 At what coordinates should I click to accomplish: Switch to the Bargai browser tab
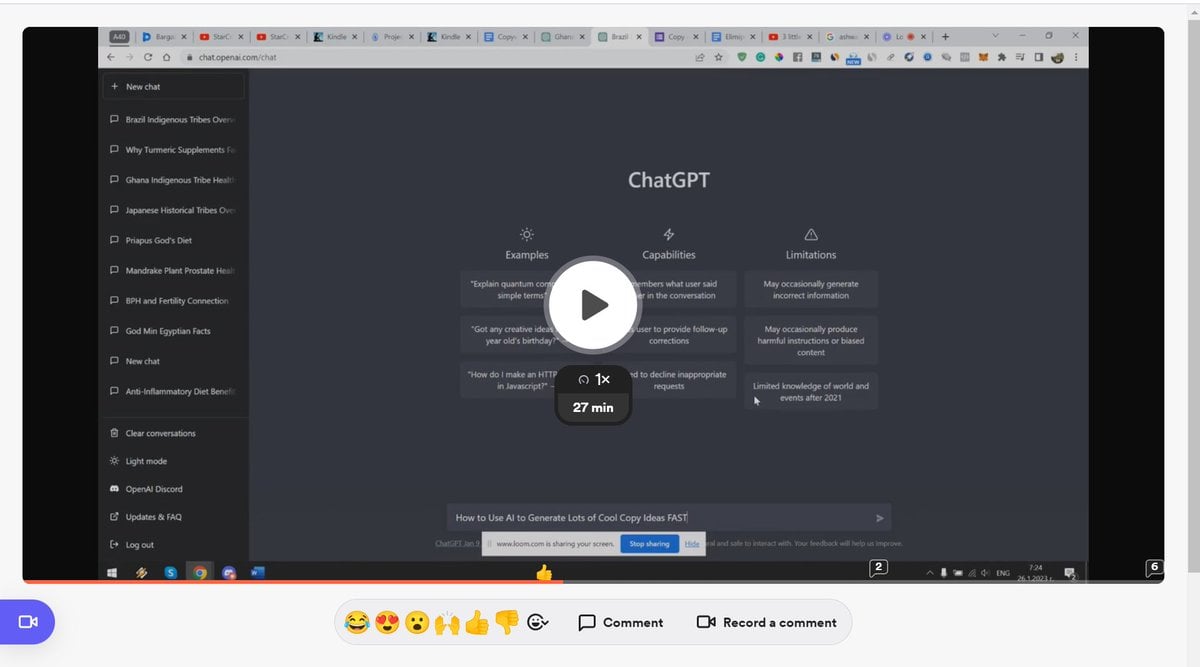[x=162, y=37]
